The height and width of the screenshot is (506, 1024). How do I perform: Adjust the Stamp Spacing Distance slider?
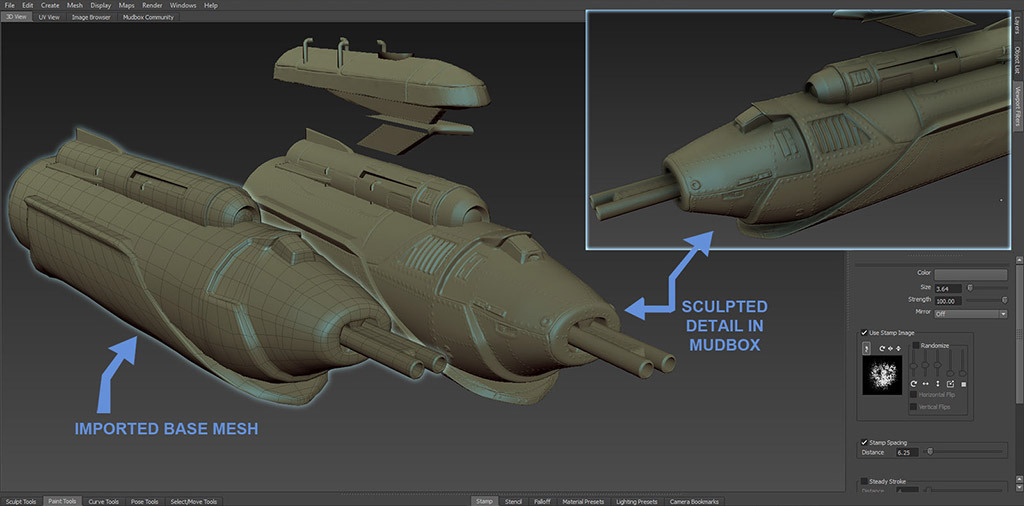[931, 451]
